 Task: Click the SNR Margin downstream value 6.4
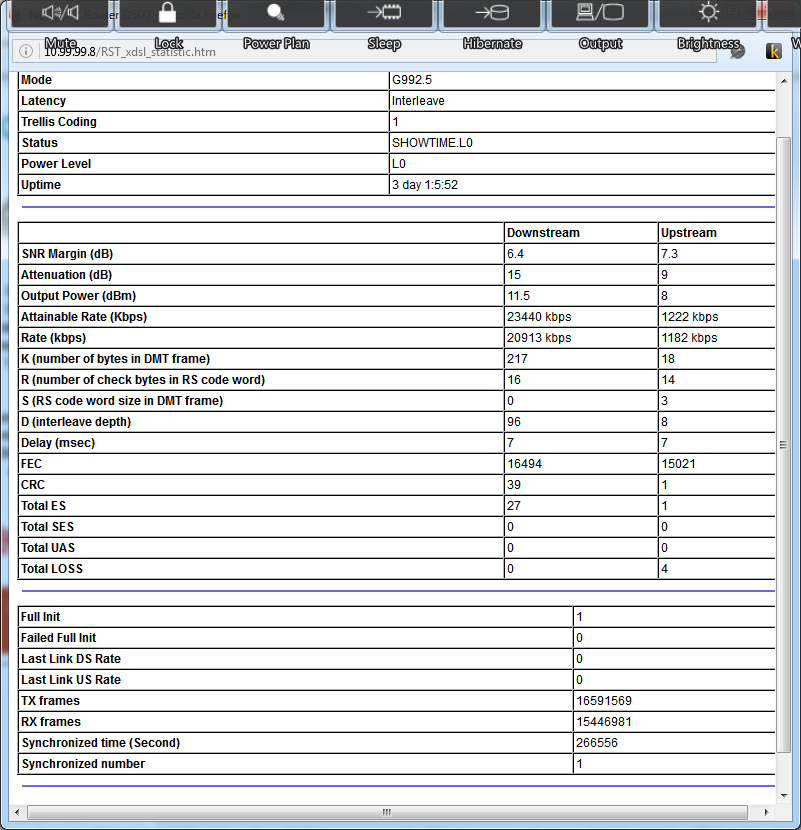(515, 254)
